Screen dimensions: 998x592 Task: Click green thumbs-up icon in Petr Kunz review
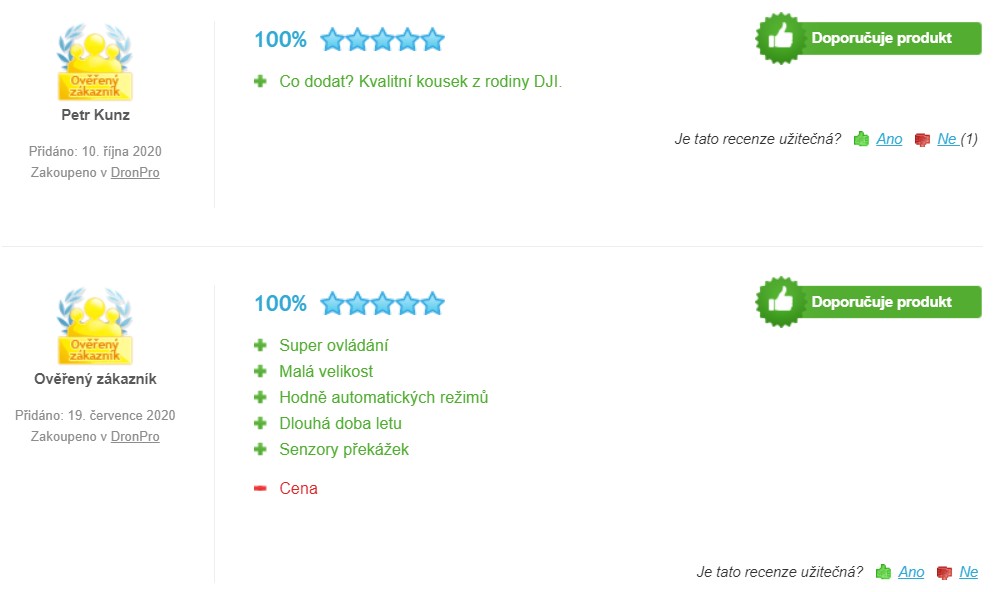pyautogui.click(x=861, y=139)
